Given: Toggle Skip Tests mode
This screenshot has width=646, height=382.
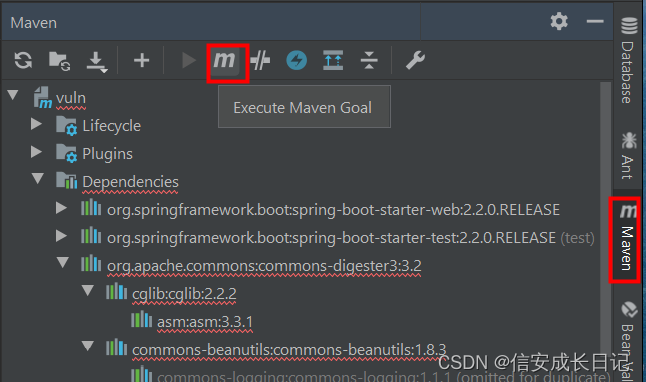Looking at the screenshot, I should coord(260,61).
